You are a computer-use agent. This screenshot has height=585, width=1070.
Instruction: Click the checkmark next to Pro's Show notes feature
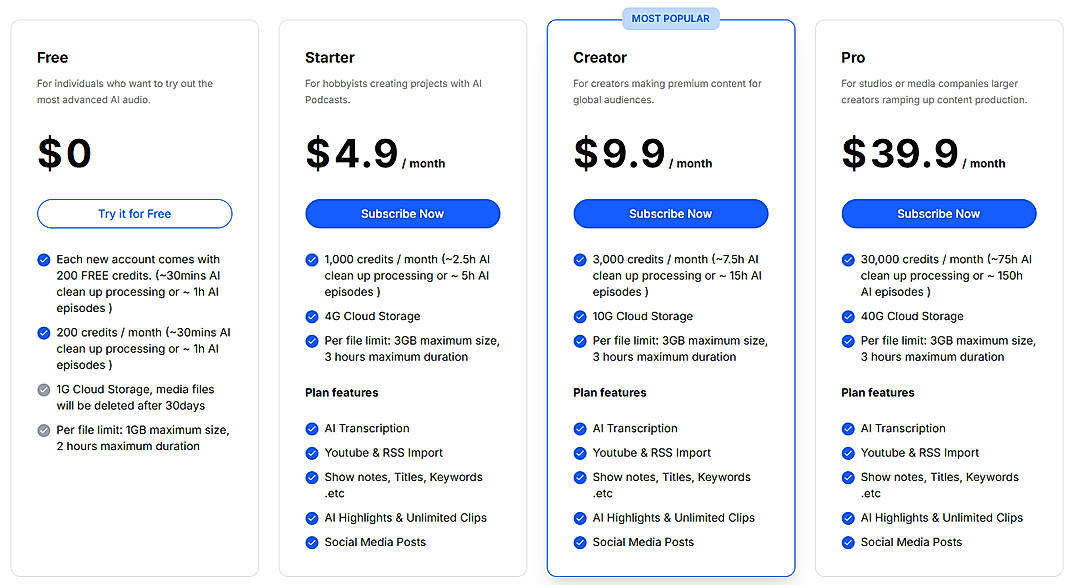pos(848,478)
